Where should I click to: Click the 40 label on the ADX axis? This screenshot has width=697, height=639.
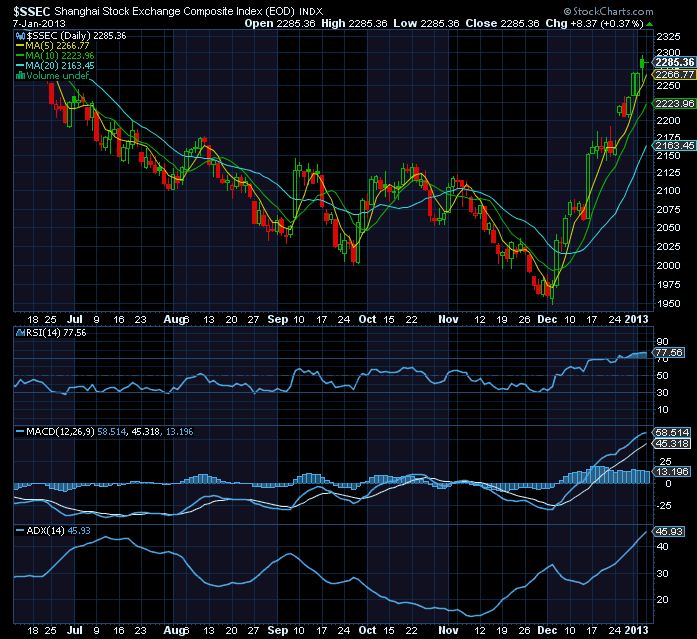(662, 547)
